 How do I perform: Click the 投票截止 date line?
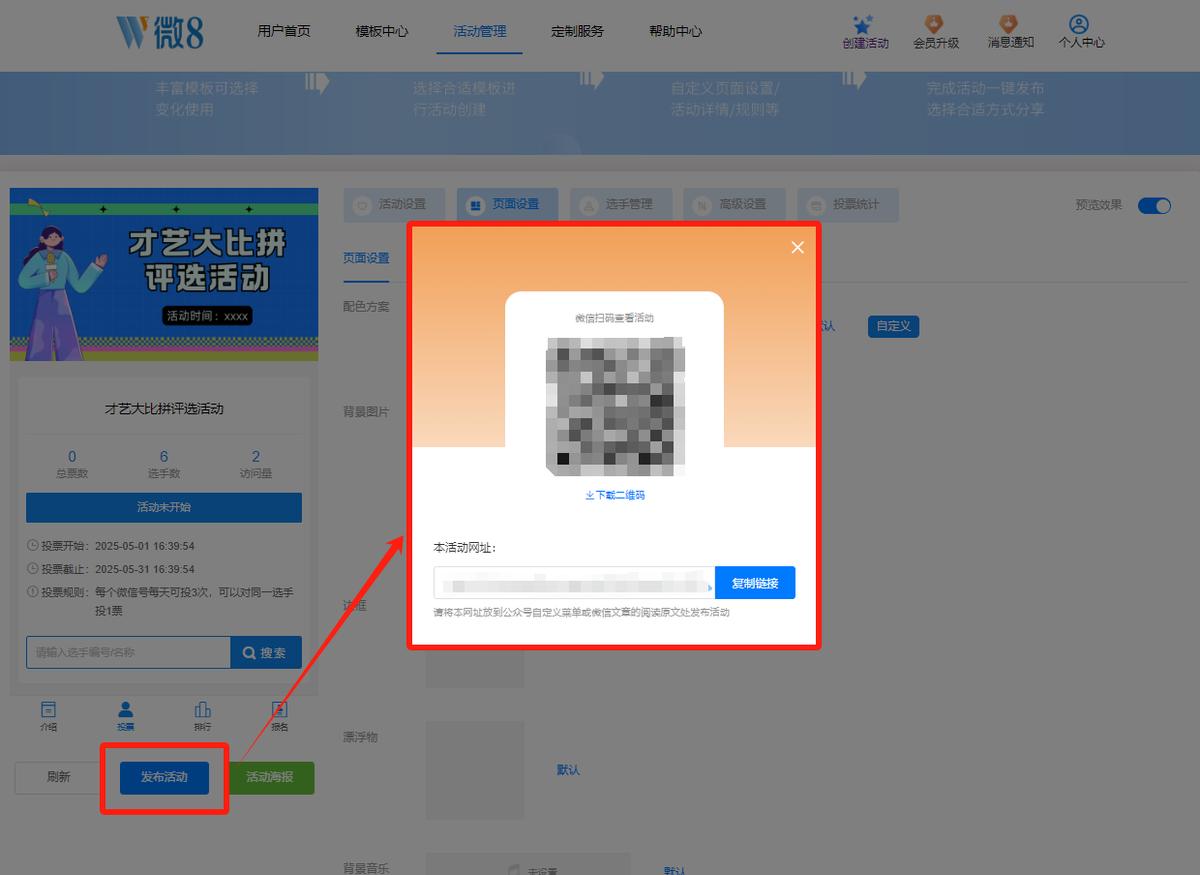111,569
